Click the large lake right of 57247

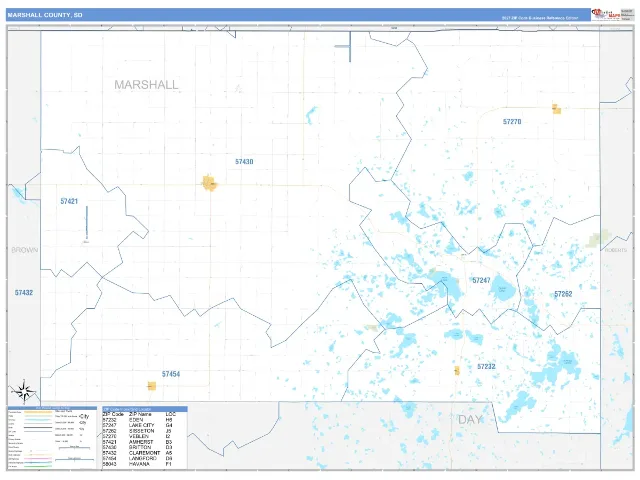pyautogui.click(x=502, y=290)
